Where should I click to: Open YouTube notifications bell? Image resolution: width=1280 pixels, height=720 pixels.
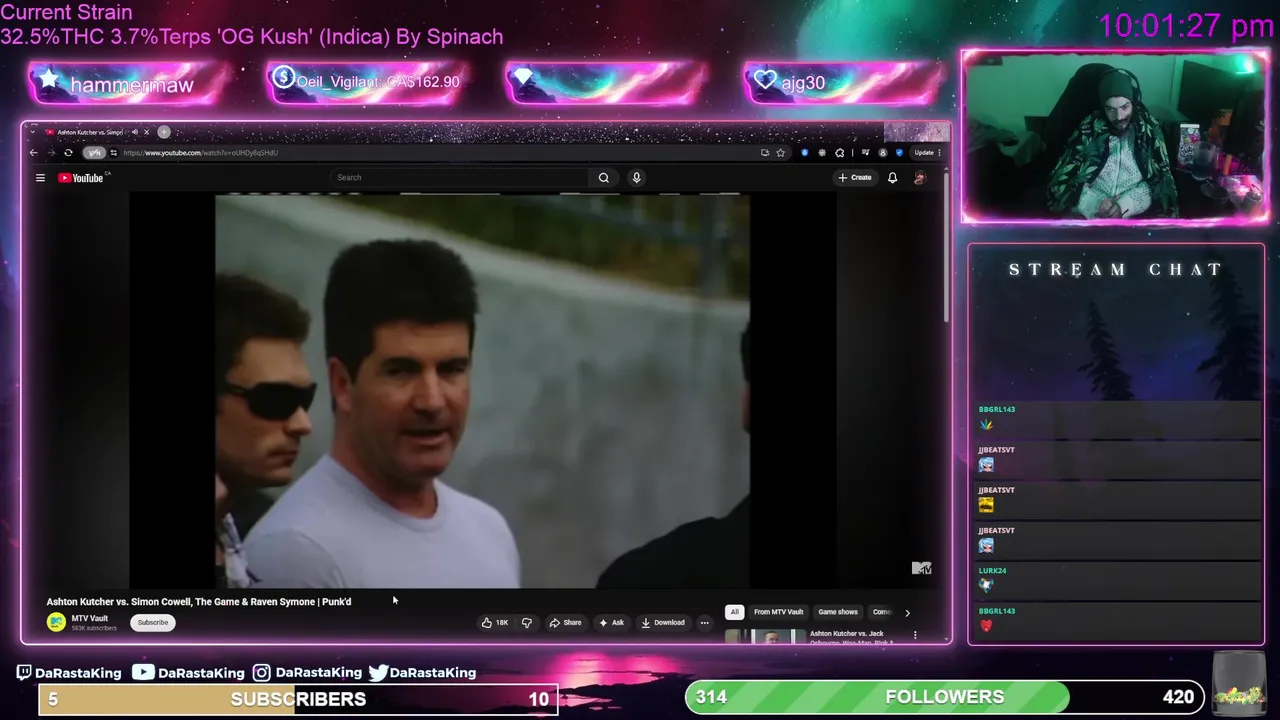tap(892, 178)
